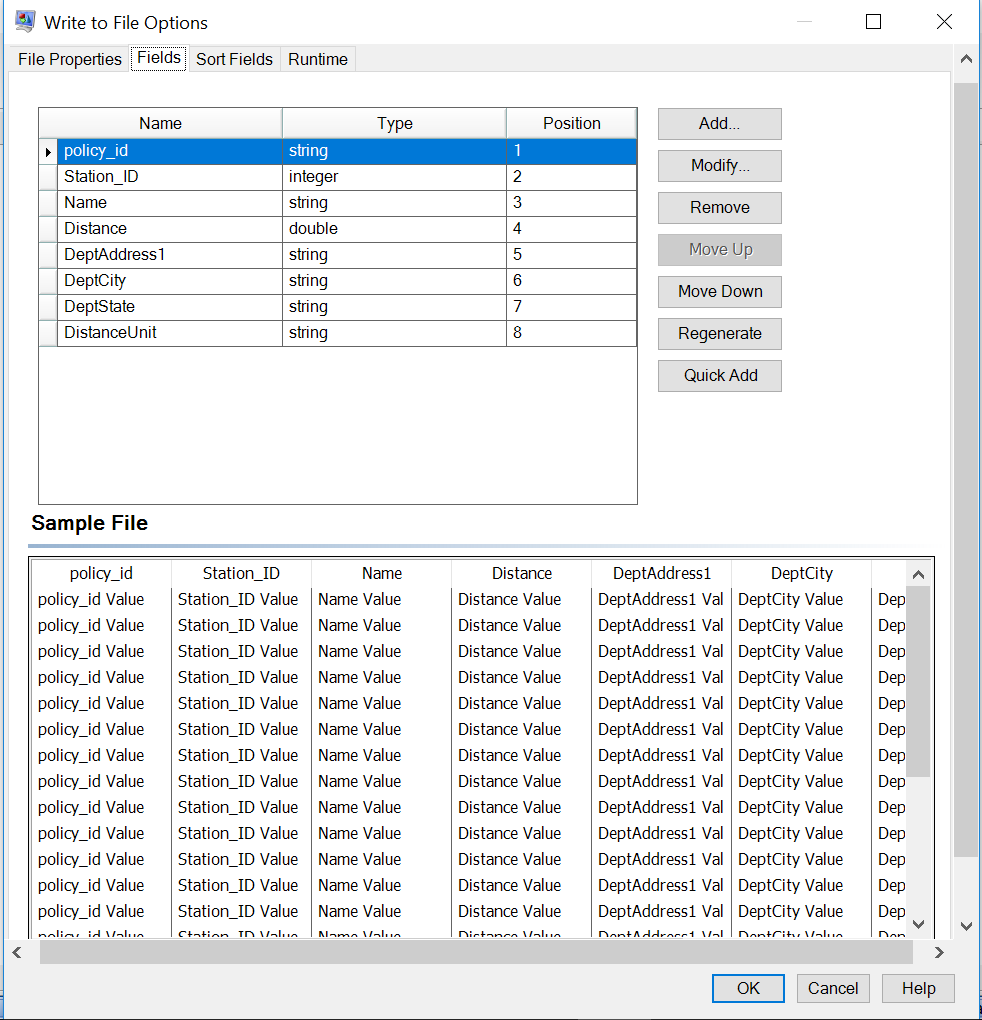Click the Type column header
This screenshot has height=1020, width=982.
point(394,123)
